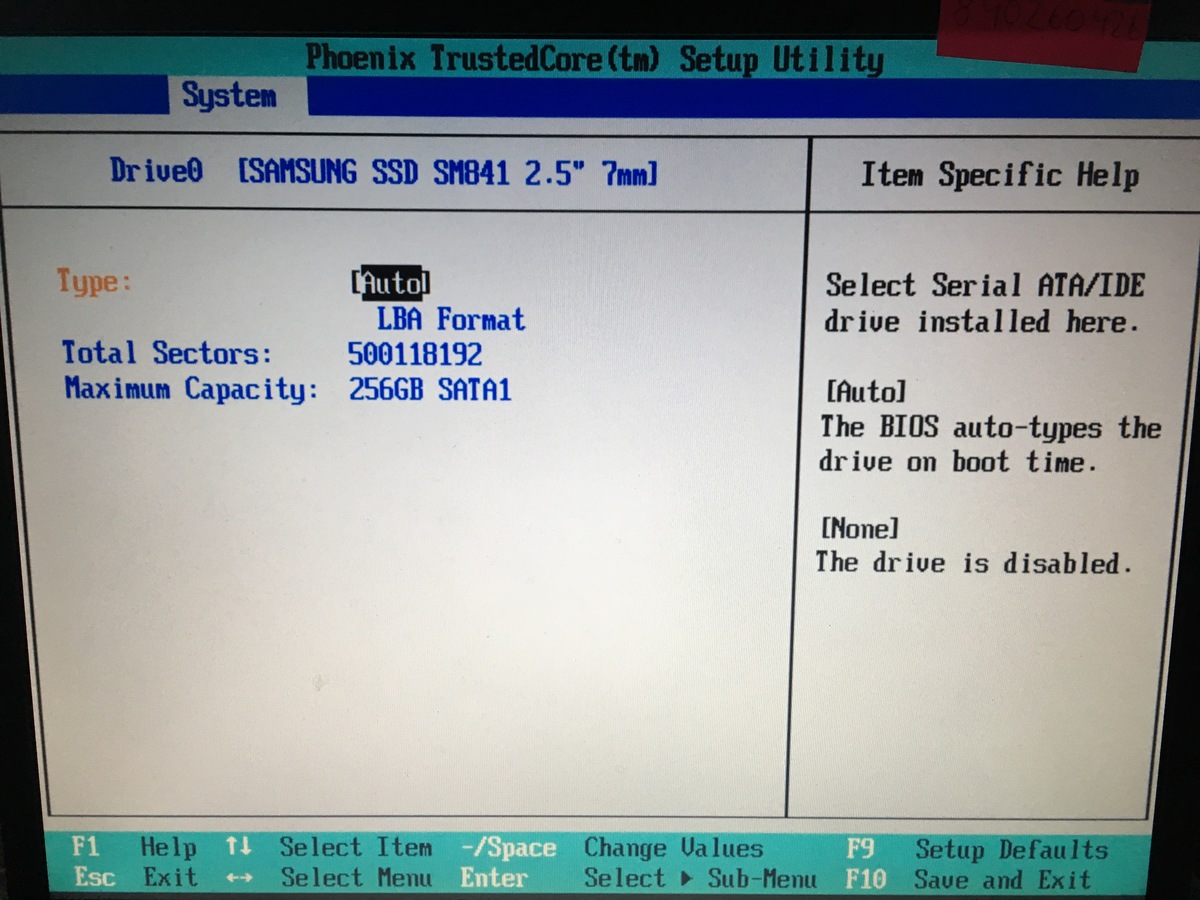This screenshot has width=1200, height=900.
Task: Click 'The drive is disabled.' text
Action: click(x=974, y=562)
